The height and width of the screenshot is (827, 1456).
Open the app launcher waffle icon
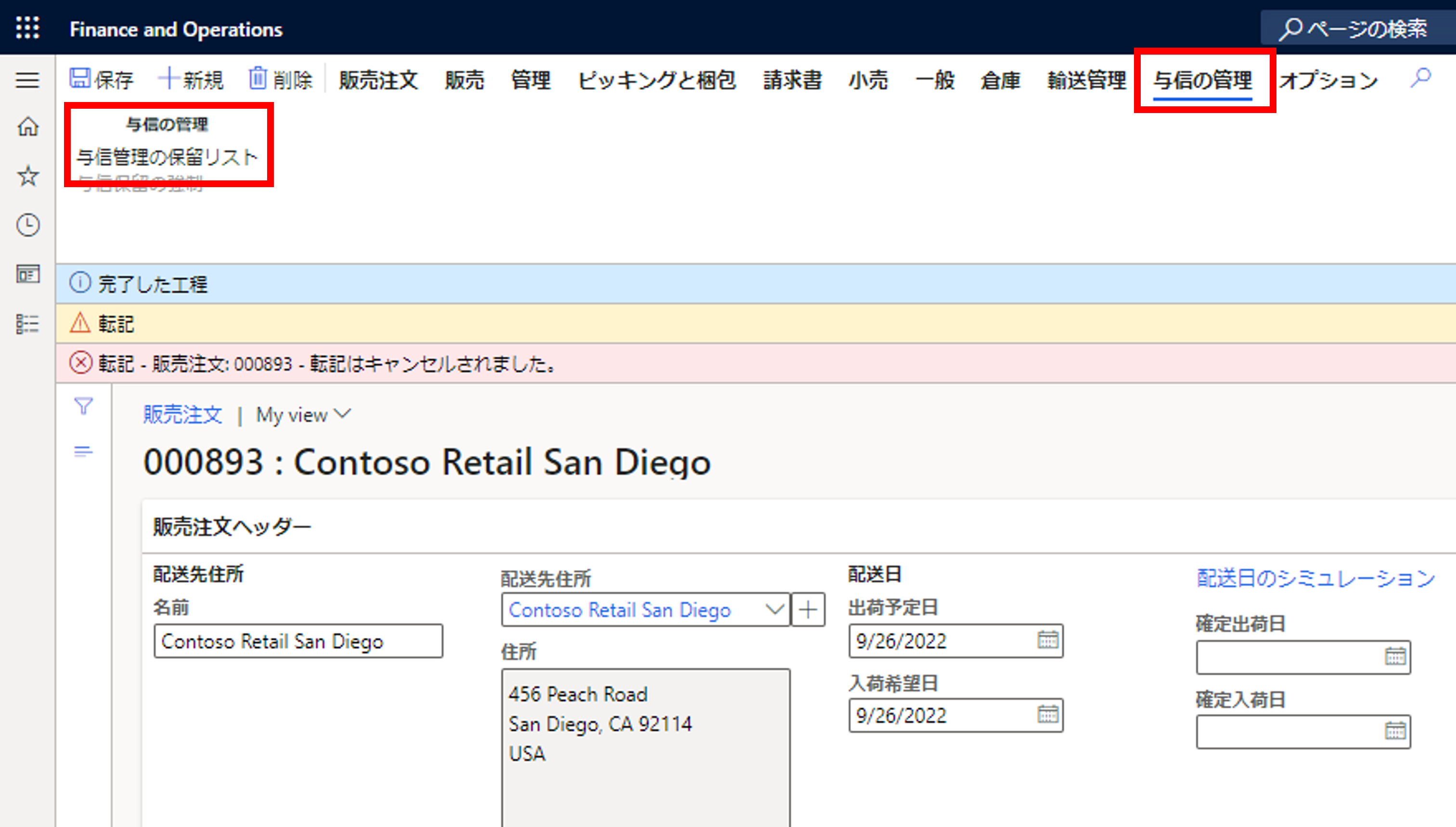pyautogui.click(x=27, y=28)
